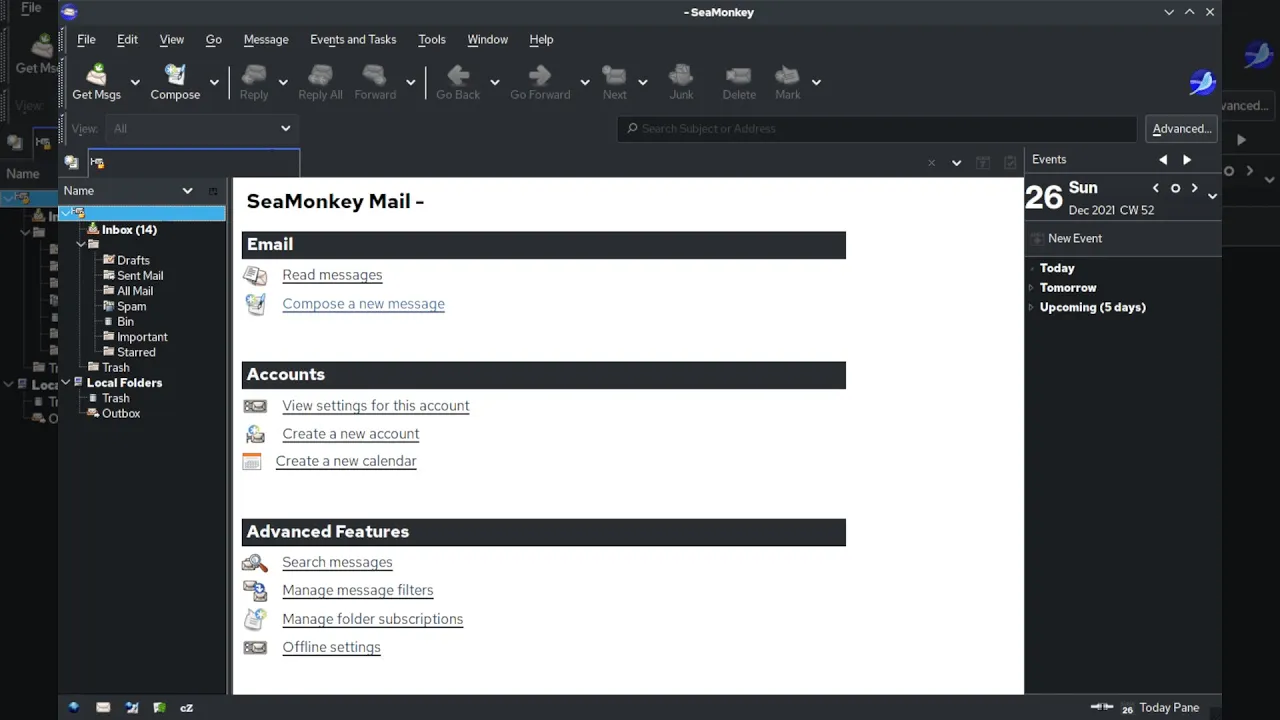Click the Compose a new message link

pyautogui.click(x=363, y=304)
